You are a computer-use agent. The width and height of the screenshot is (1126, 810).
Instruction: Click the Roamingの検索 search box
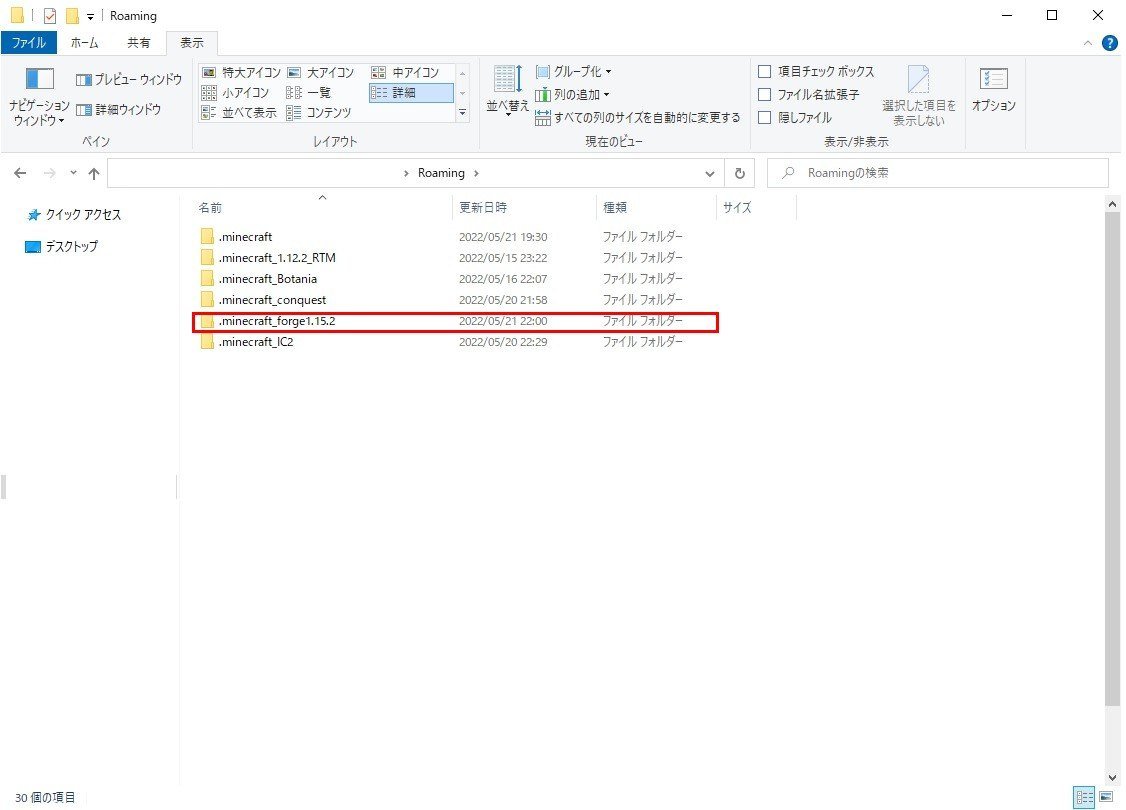[x=938, y=173]
